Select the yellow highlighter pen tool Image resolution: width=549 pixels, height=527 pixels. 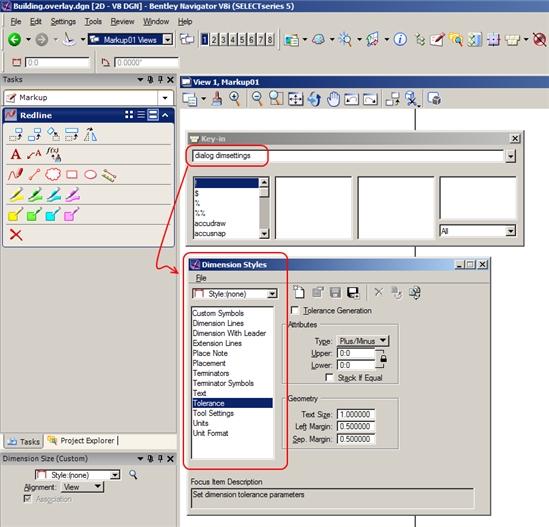[x=16, y=195]
